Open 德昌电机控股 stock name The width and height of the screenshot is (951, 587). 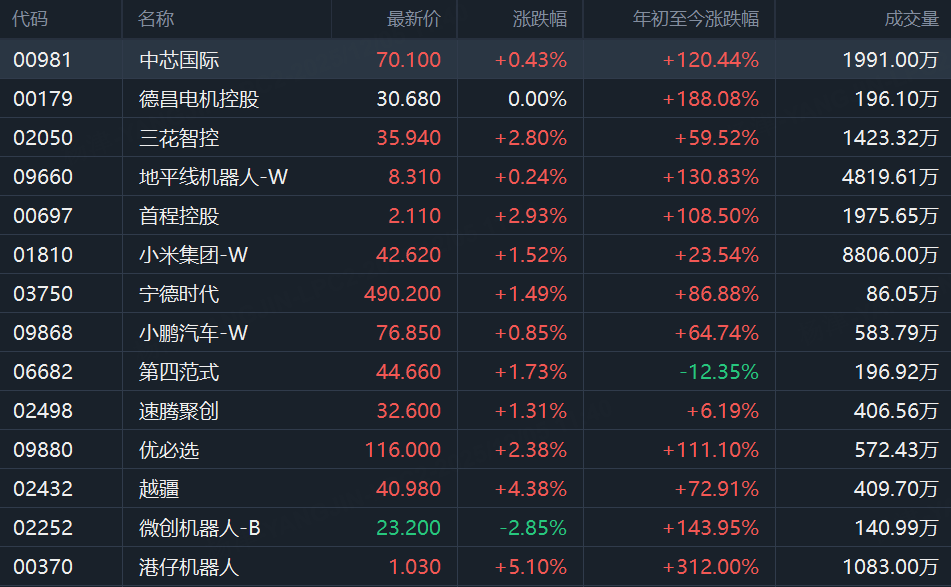pos(199,99)
